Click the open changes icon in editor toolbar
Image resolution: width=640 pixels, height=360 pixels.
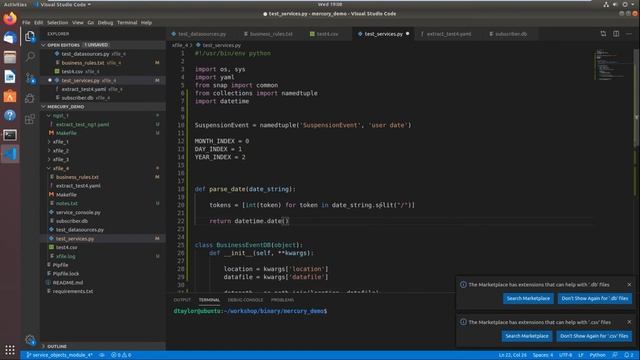tap(603, 34)
